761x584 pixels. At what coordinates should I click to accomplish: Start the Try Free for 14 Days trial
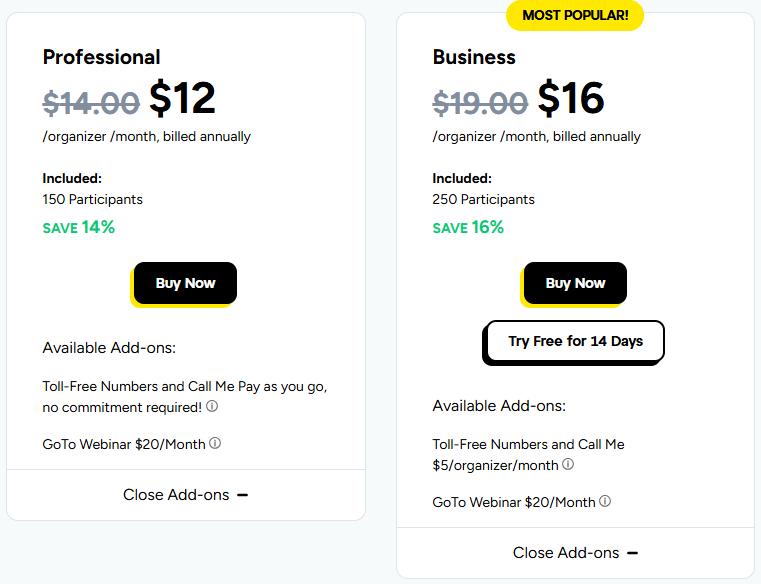(575, 341)
